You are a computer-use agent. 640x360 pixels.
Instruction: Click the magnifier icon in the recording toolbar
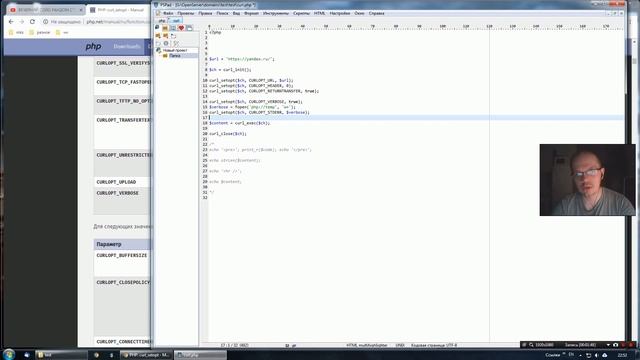pyautogui.click(x=531, y=345)
